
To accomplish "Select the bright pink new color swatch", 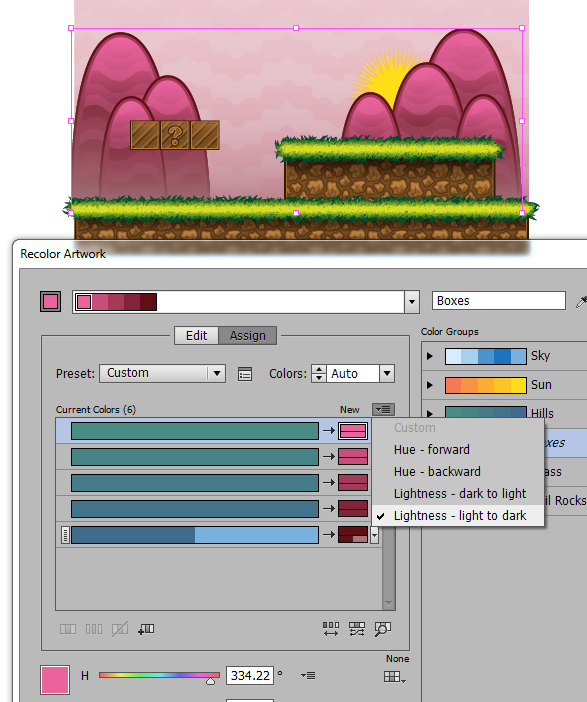I will [353, 431].
